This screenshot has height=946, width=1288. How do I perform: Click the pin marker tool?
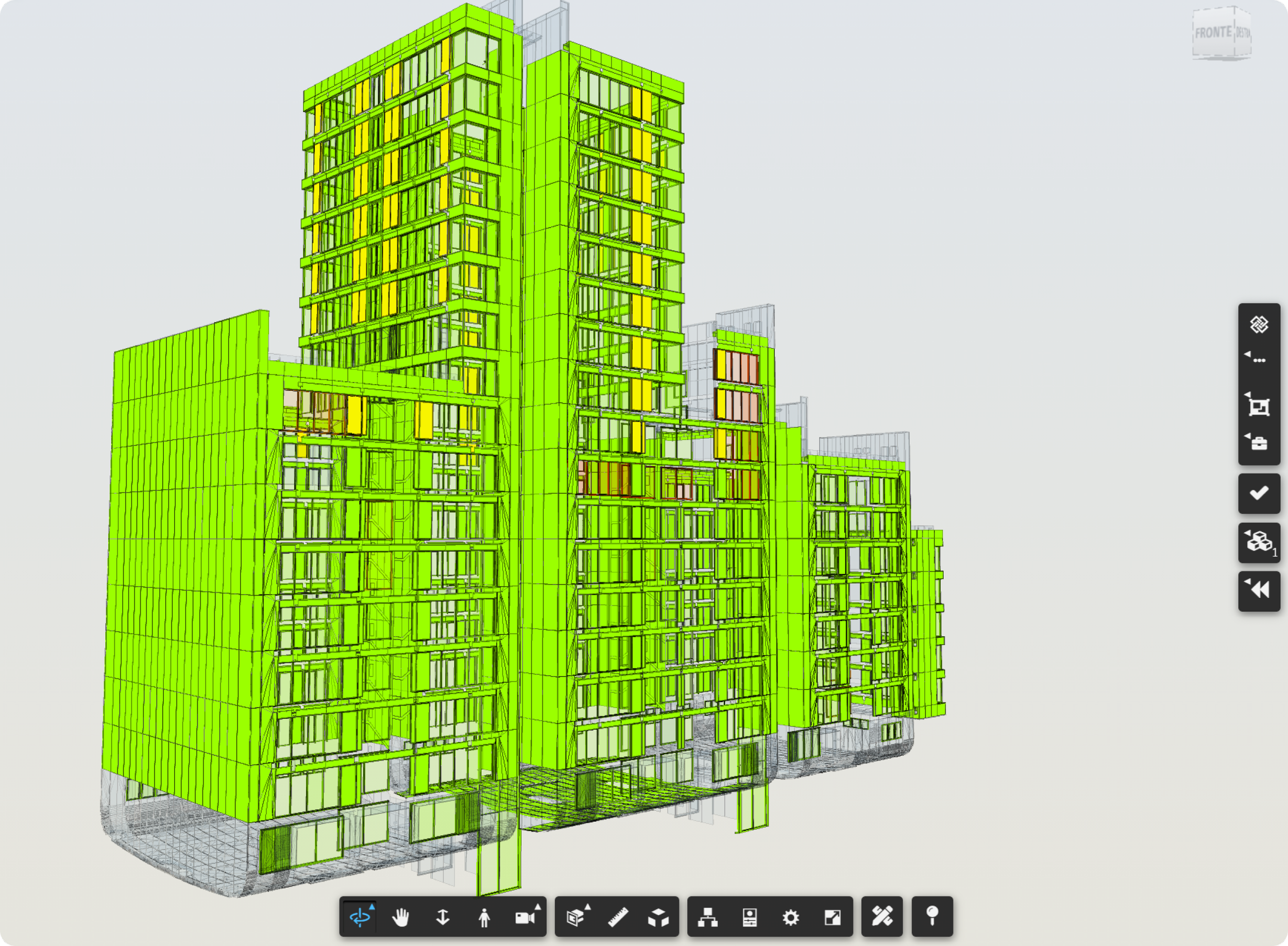coord(932,916)
